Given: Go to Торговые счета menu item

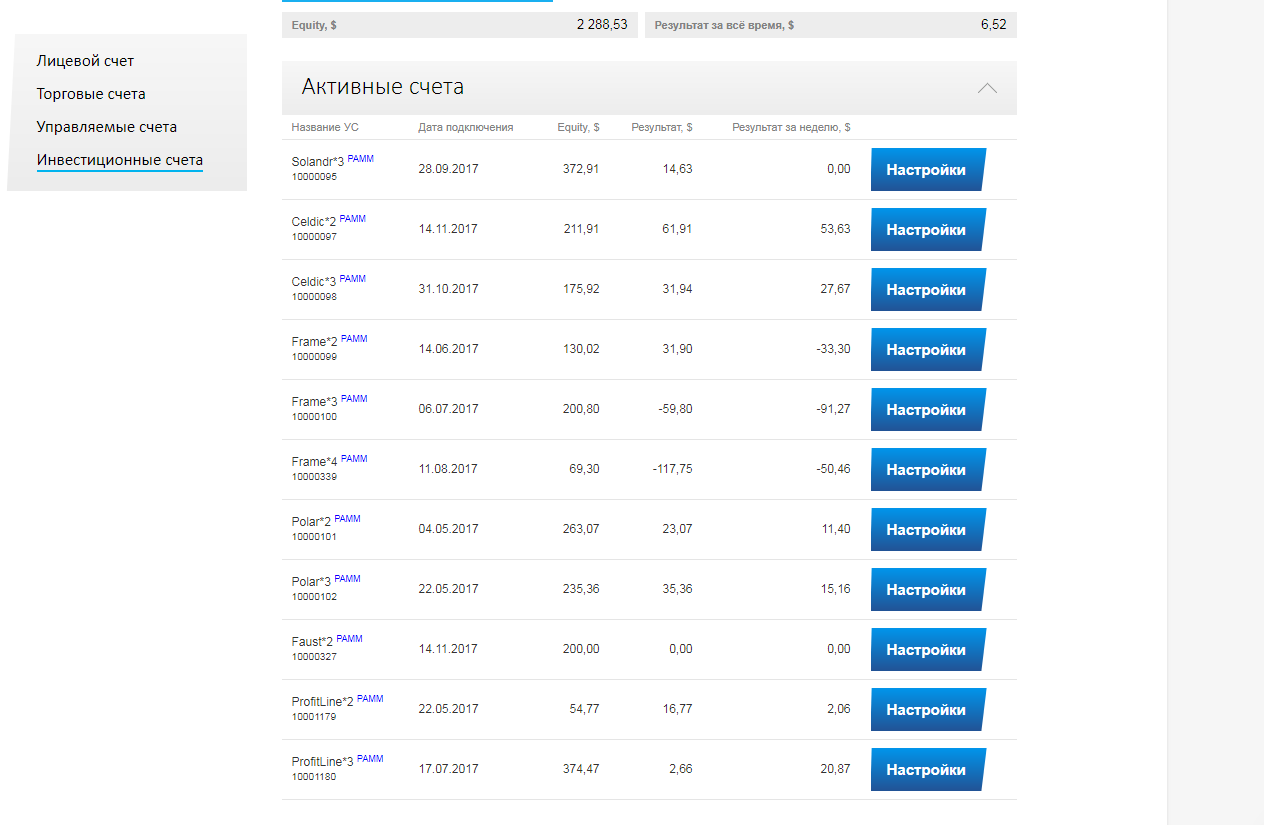Looking at the screenshot, I should click(x=91, y=94).
